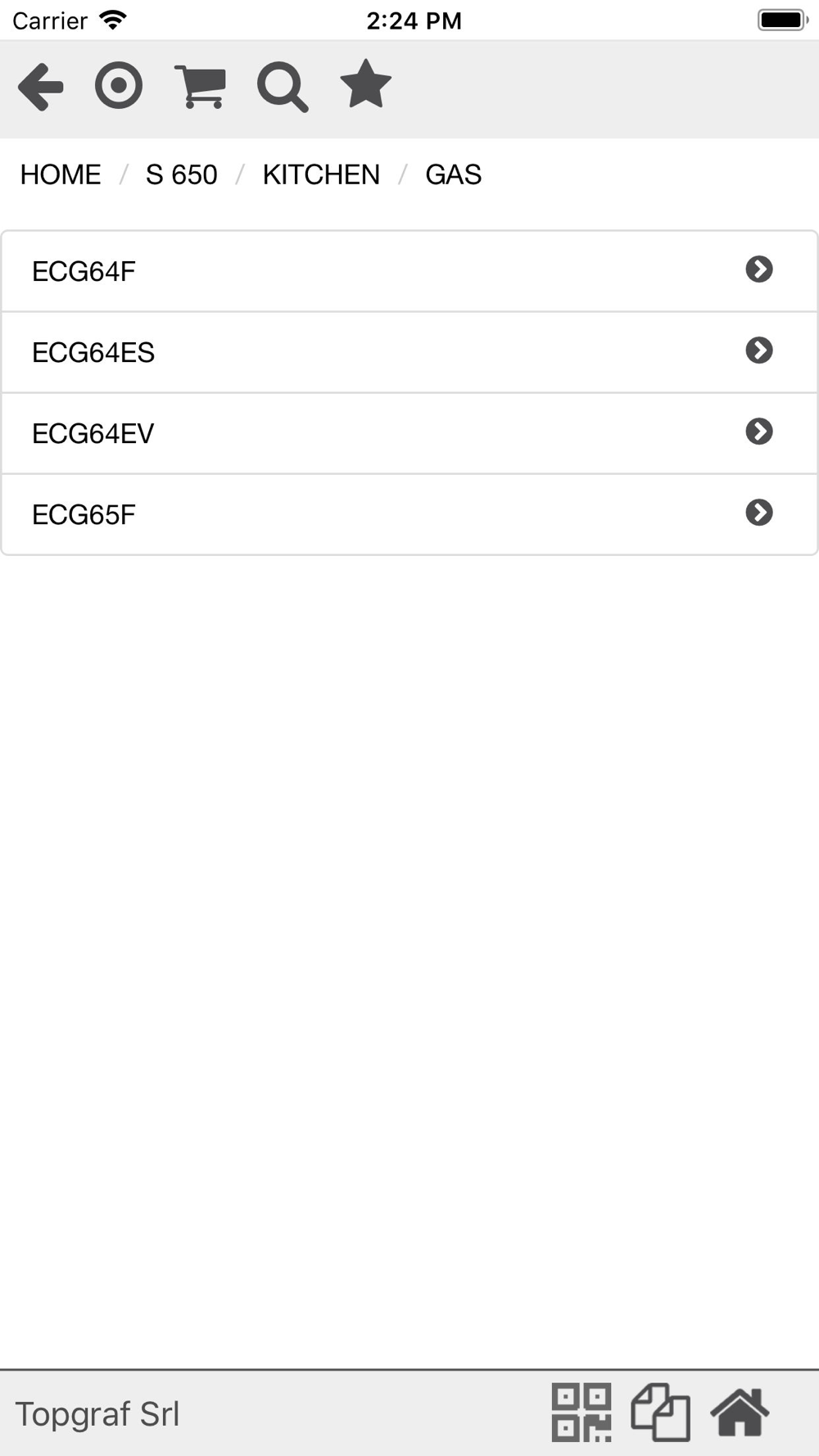819x1456 pixels.
Task: Open the shopping cart
Action: tap(201, 86)
